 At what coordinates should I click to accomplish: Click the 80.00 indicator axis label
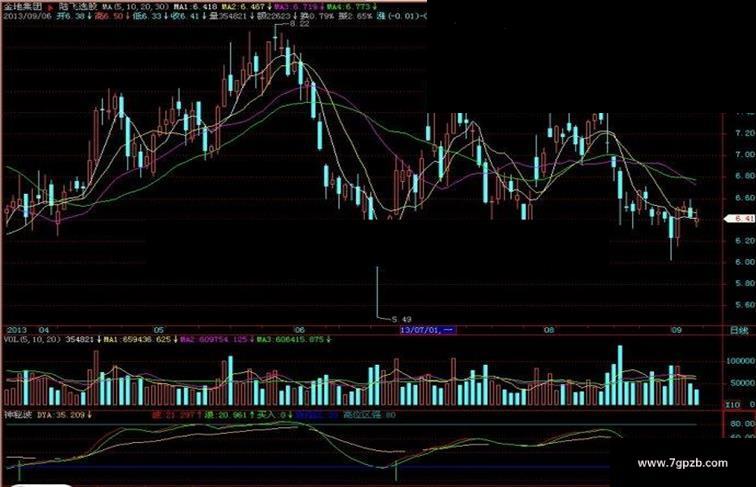742,424
